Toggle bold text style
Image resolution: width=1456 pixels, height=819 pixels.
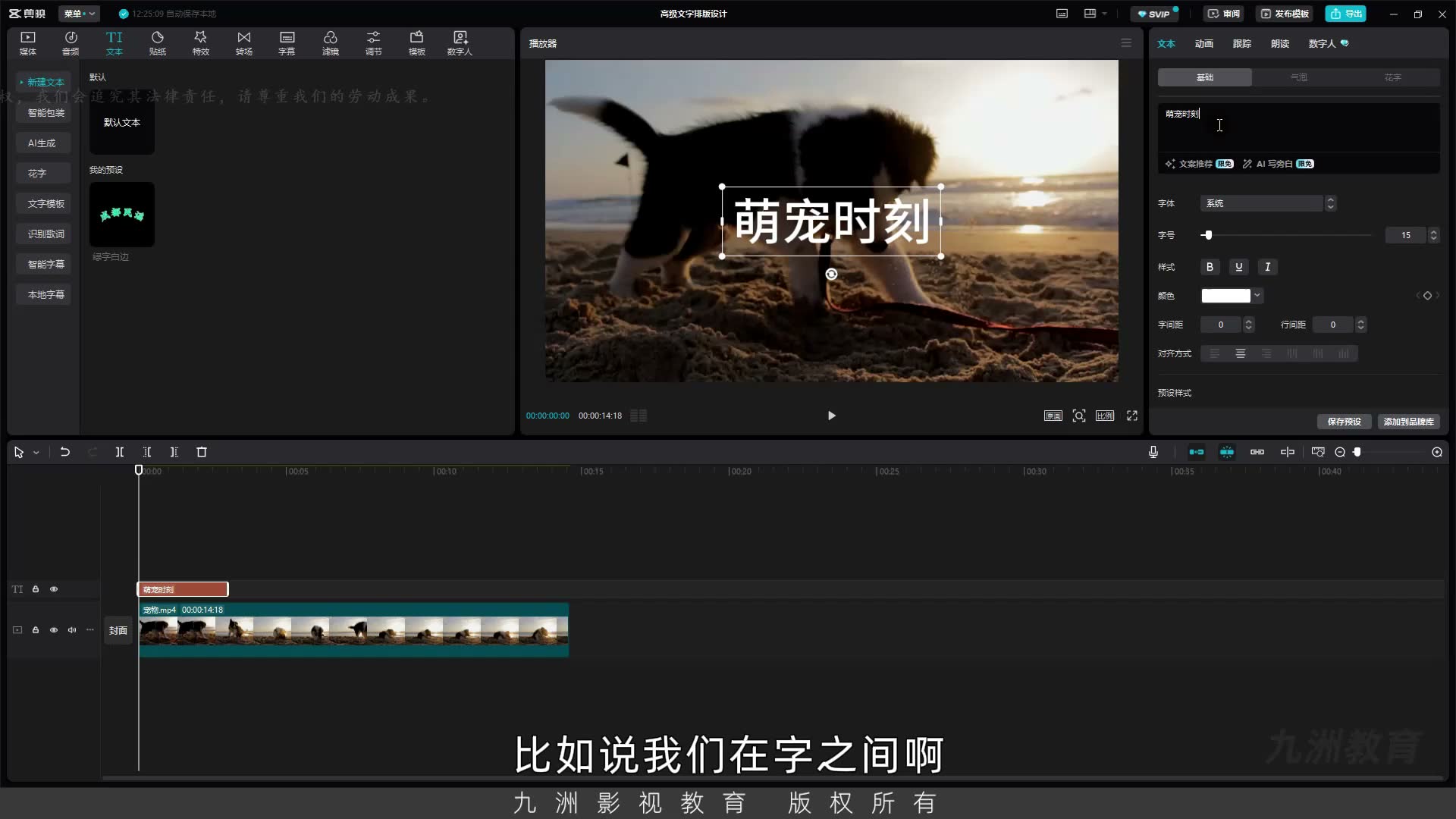tap(1210, 267)
